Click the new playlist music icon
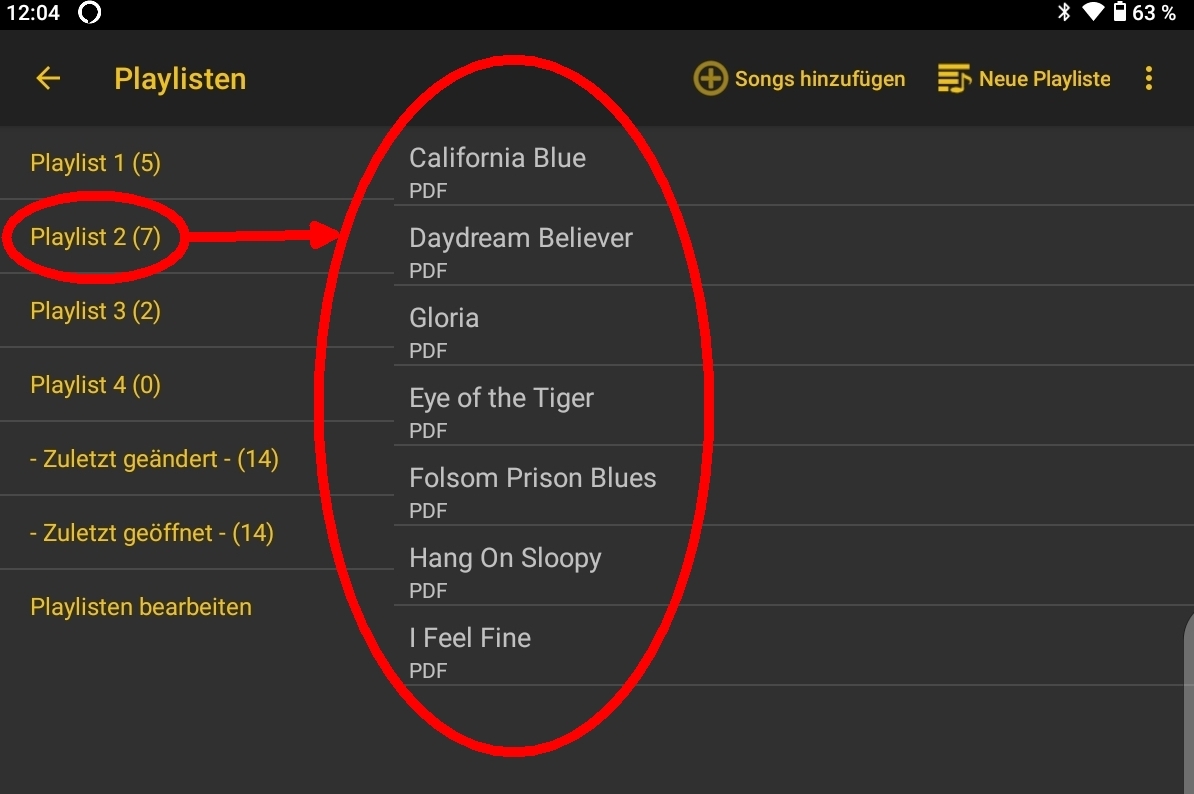 tap(954, 79)
